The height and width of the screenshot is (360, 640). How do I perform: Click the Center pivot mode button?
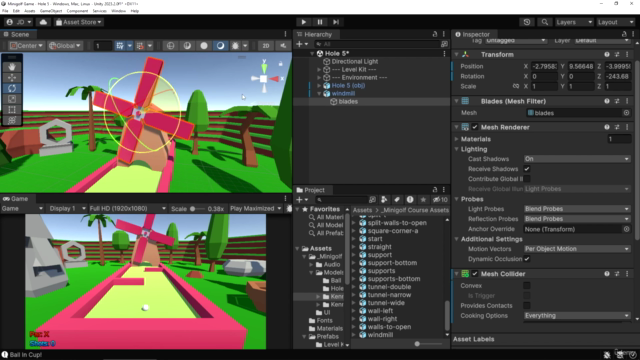coord(26,46)
